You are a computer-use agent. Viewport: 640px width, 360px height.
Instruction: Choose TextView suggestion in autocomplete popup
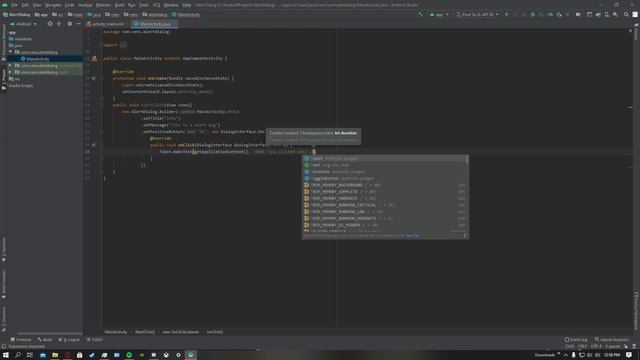coord(384,172)
